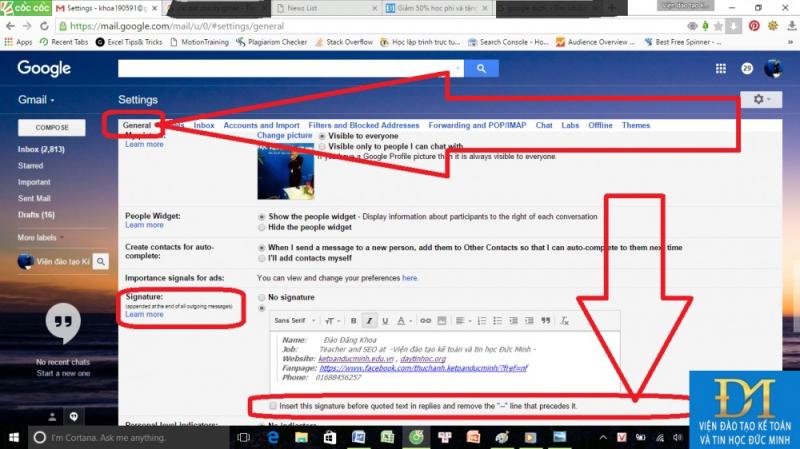Apply numbered list in signature editor
This screenshot has width=800, height=449.
(x=481, y=320)
